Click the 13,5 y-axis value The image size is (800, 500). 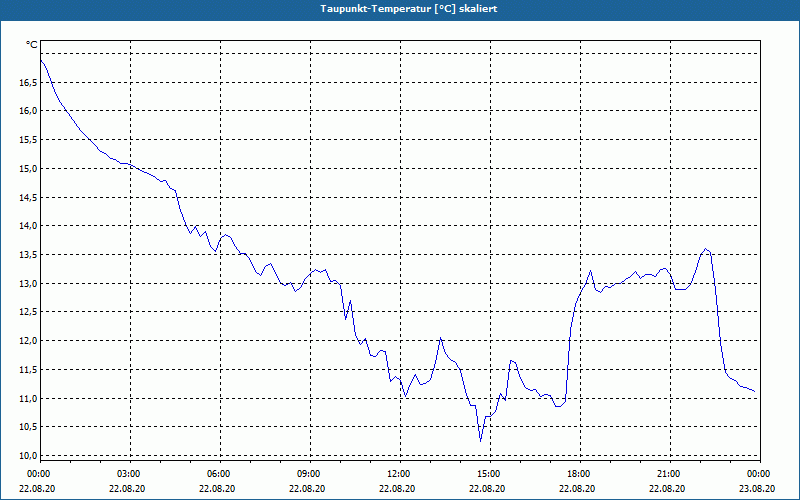[29, 254]
